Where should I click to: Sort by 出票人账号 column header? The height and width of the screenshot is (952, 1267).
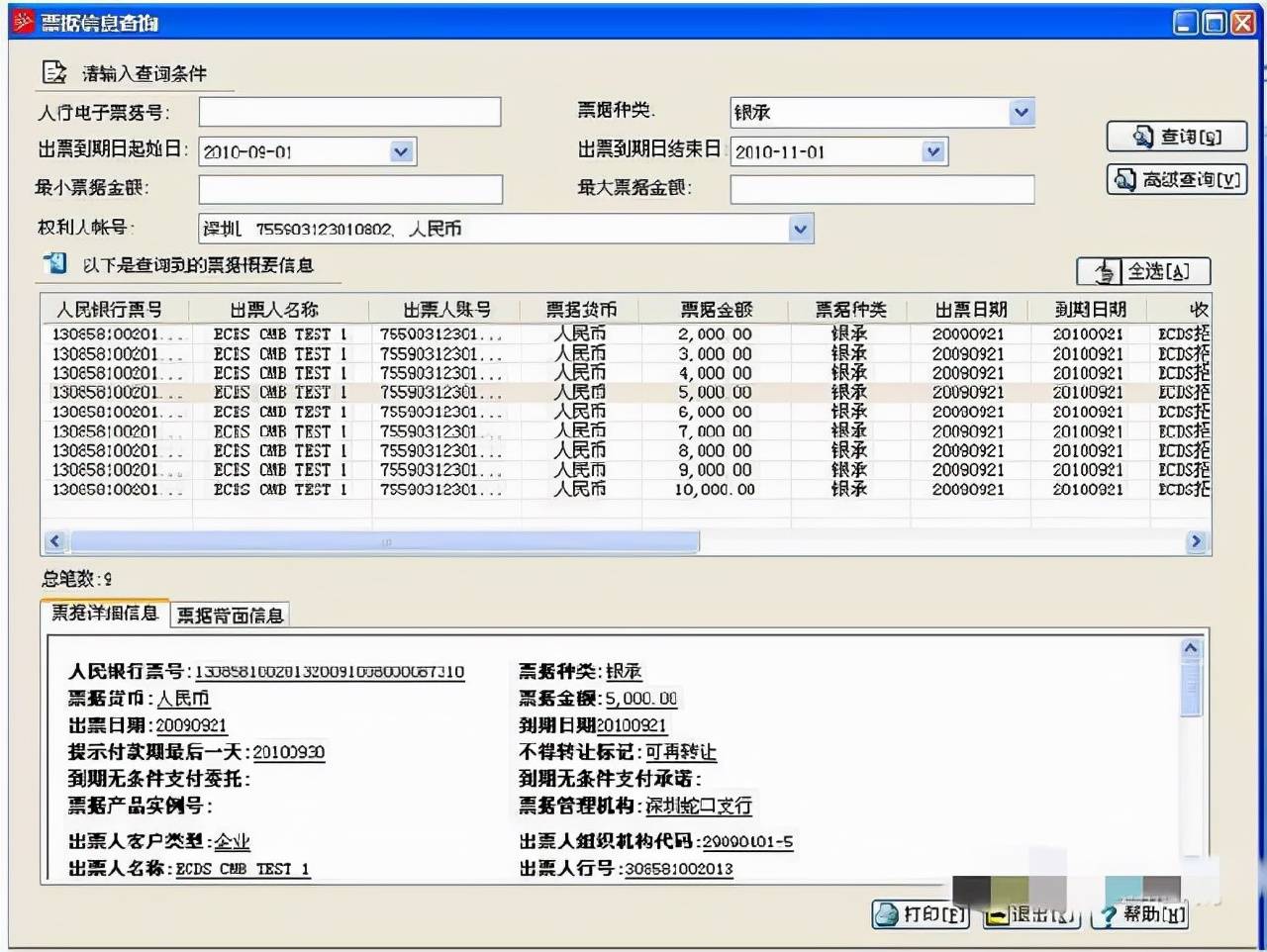pos(445,309)
